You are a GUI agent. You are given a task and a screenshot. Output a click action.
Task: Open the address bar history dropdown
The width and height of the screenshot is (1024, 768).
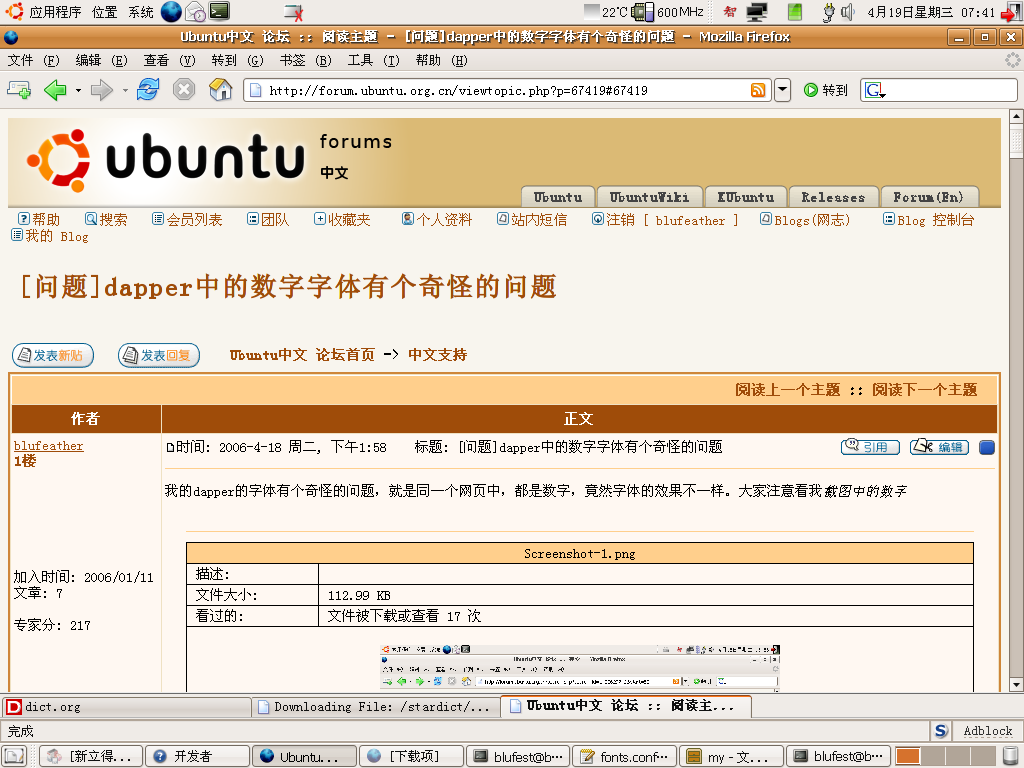pos(782,90)
